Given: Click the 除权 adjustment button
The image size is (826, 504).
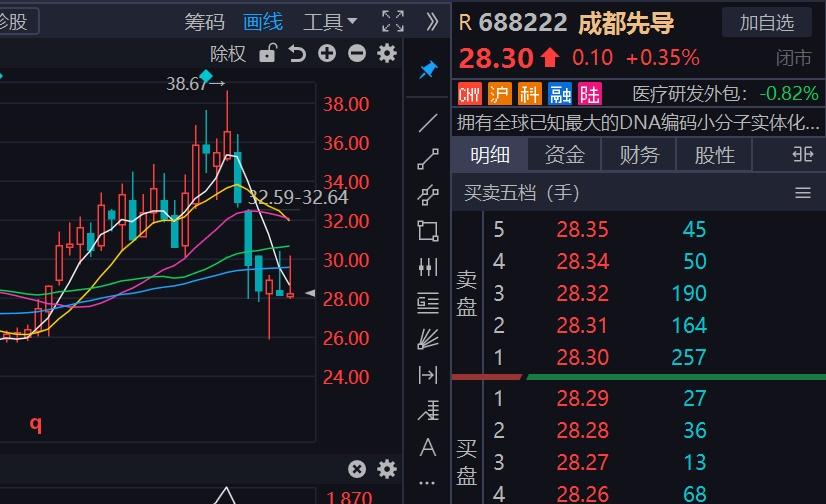Looking at the screenshot, I should [228, 54].
